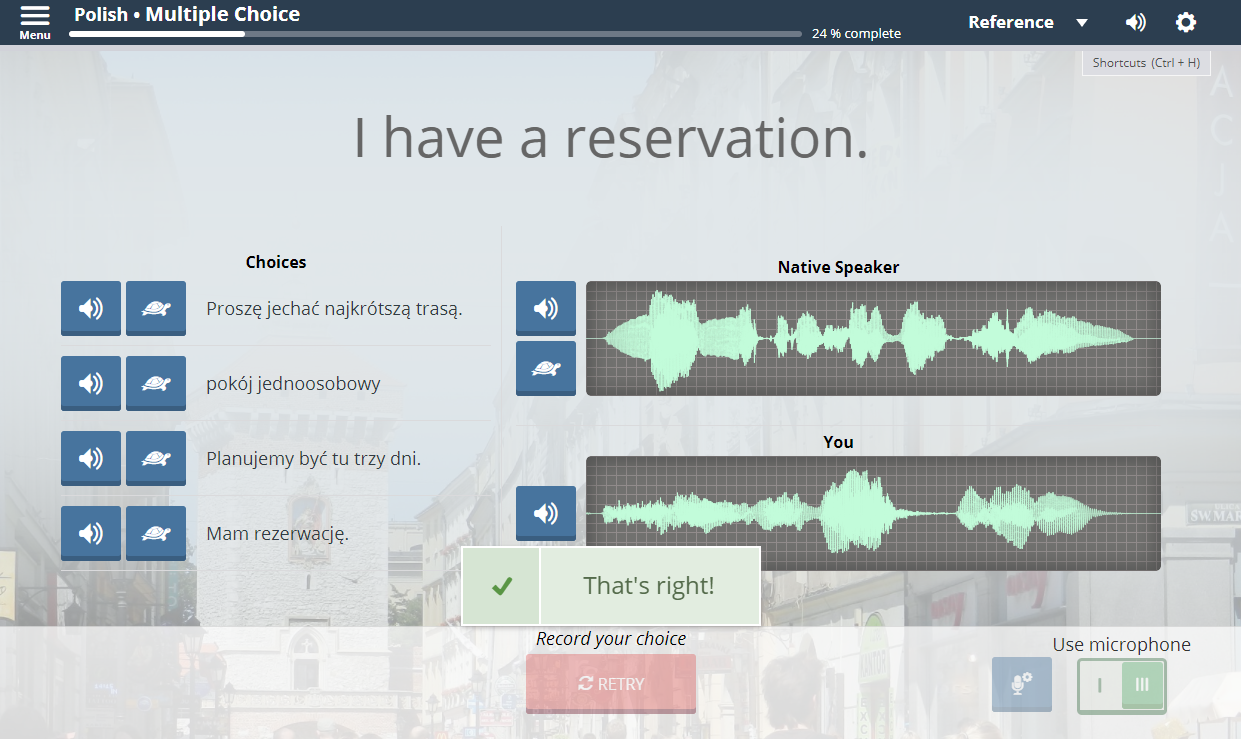
Task: Click the Native Speaker waveform
Action: tap(873, 338)
